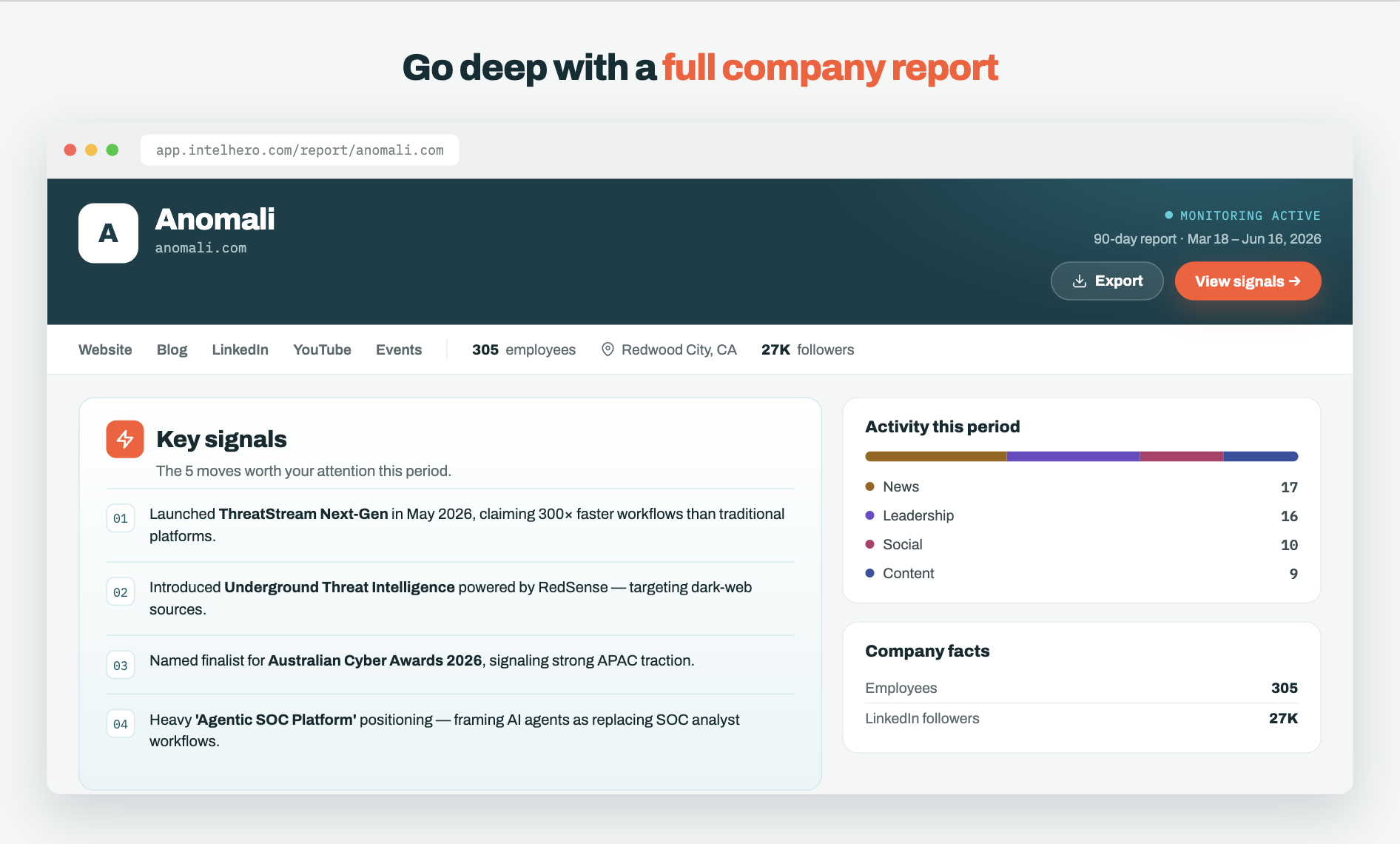Viewport: 1400px width, 844px height.
Task: Open the Website link
Action: pos(105,349)
